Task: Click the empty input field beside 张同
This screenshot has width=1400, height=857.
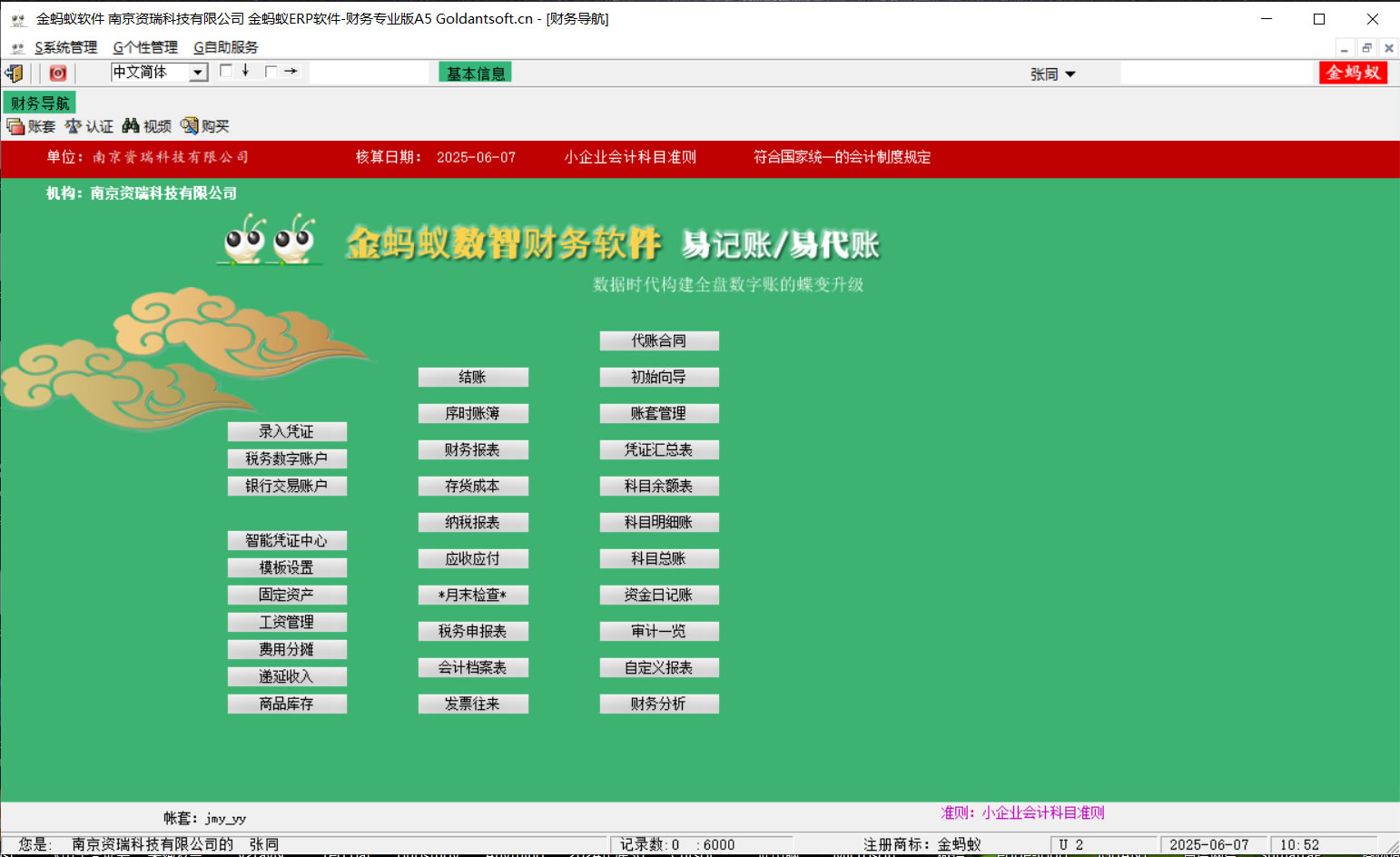Action: (1217, 74)
